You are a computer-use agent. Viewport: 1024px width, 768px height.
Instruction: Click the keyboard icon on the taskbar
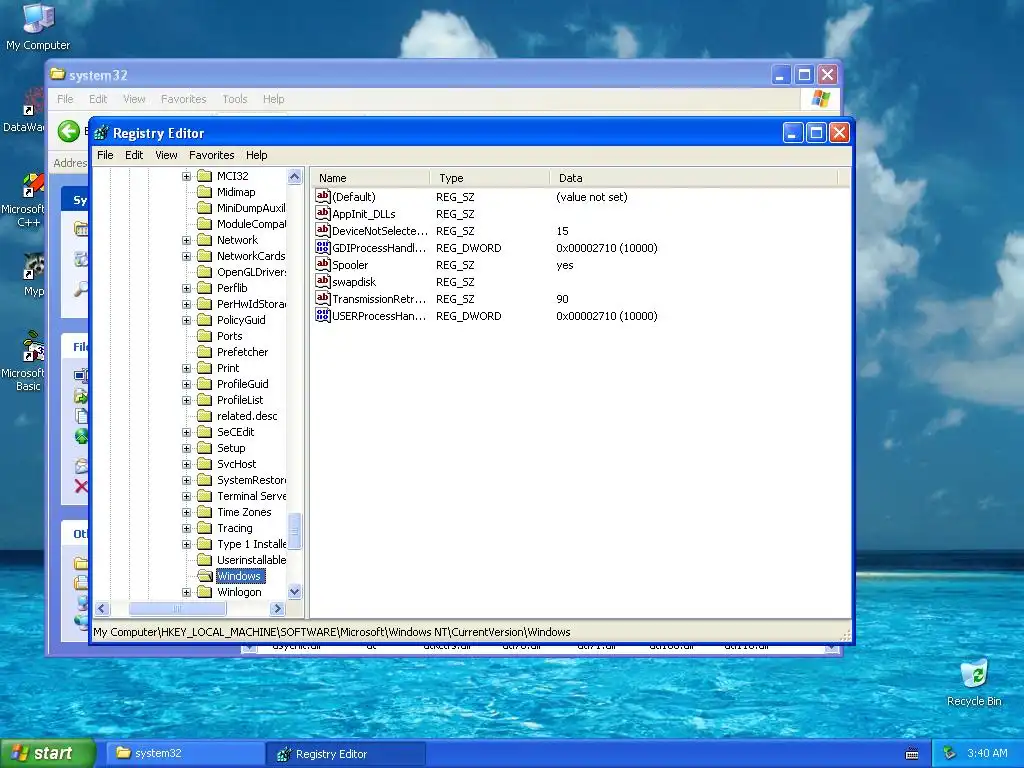(x=912, y=754)
